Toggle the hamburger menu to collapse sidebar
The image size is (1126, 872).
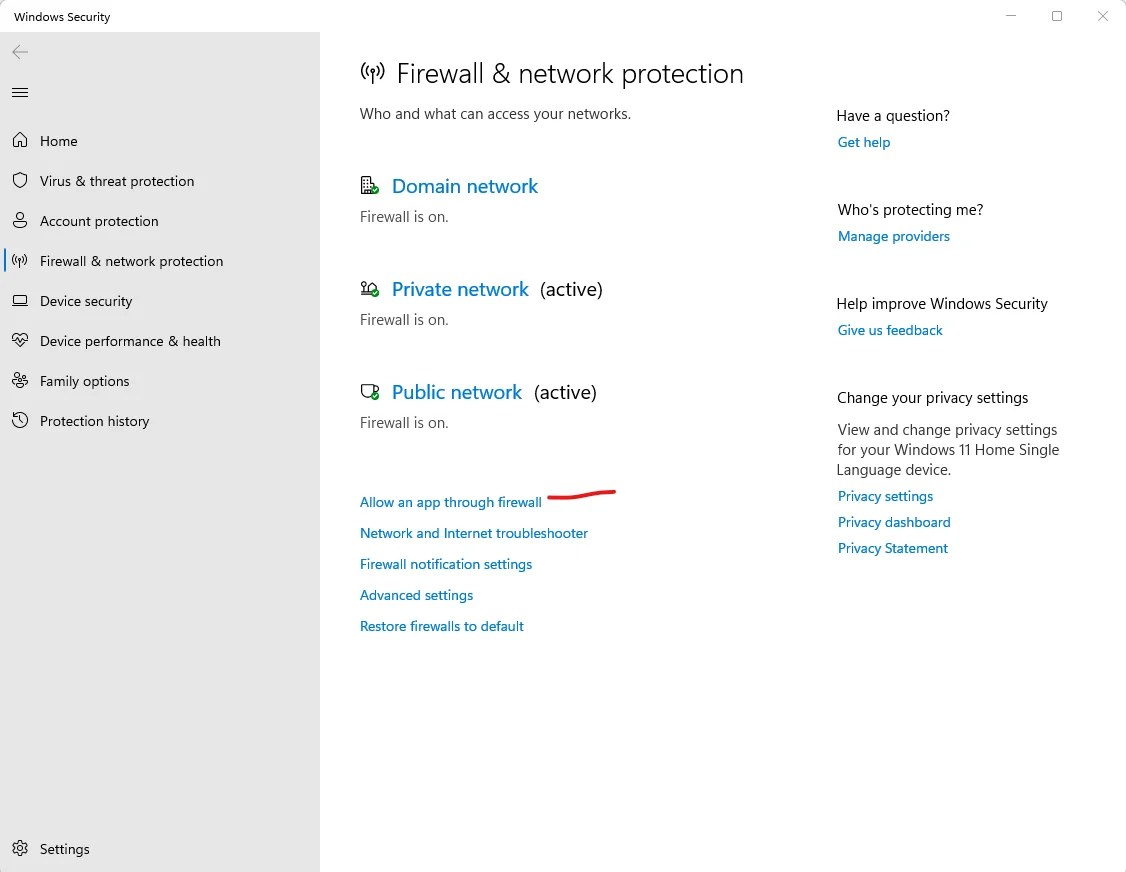coord(20,92)
